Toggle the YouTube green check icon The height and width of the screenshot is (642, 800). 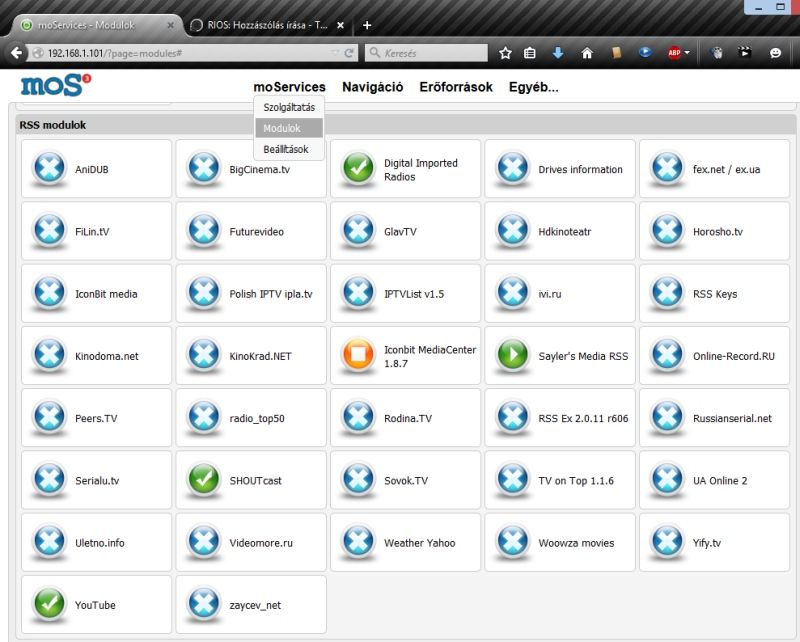(x=49, y=603)
